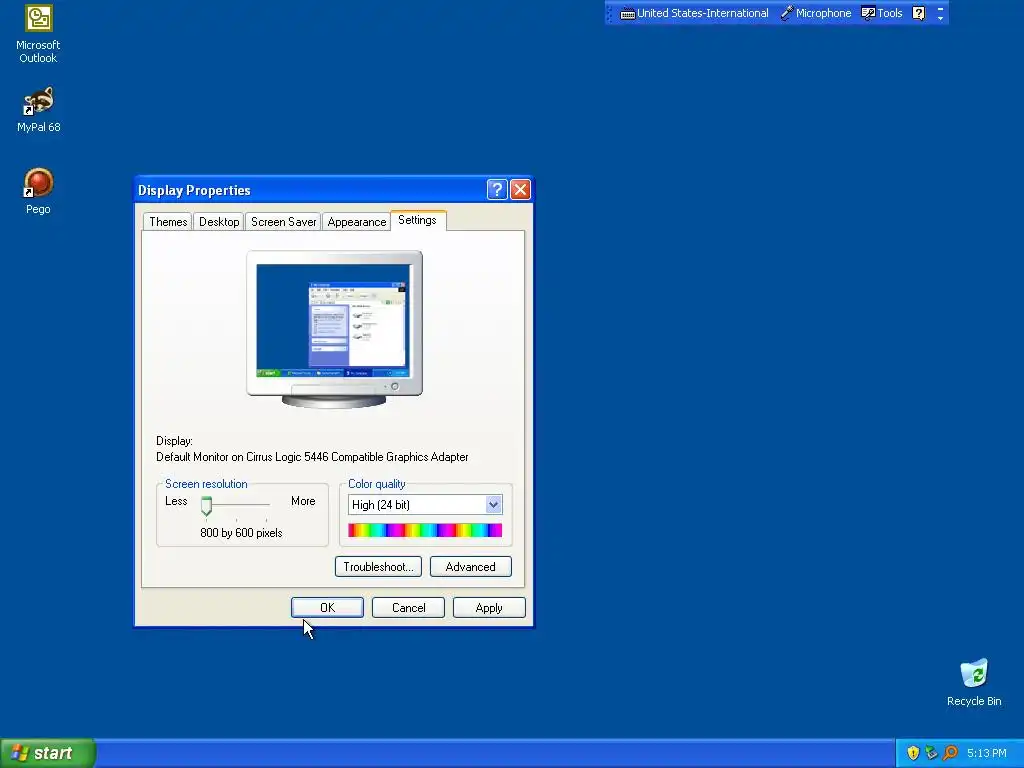Click the monitor preview image
Viewport: 1024px width, 768px height.
[x=334, y=329]
